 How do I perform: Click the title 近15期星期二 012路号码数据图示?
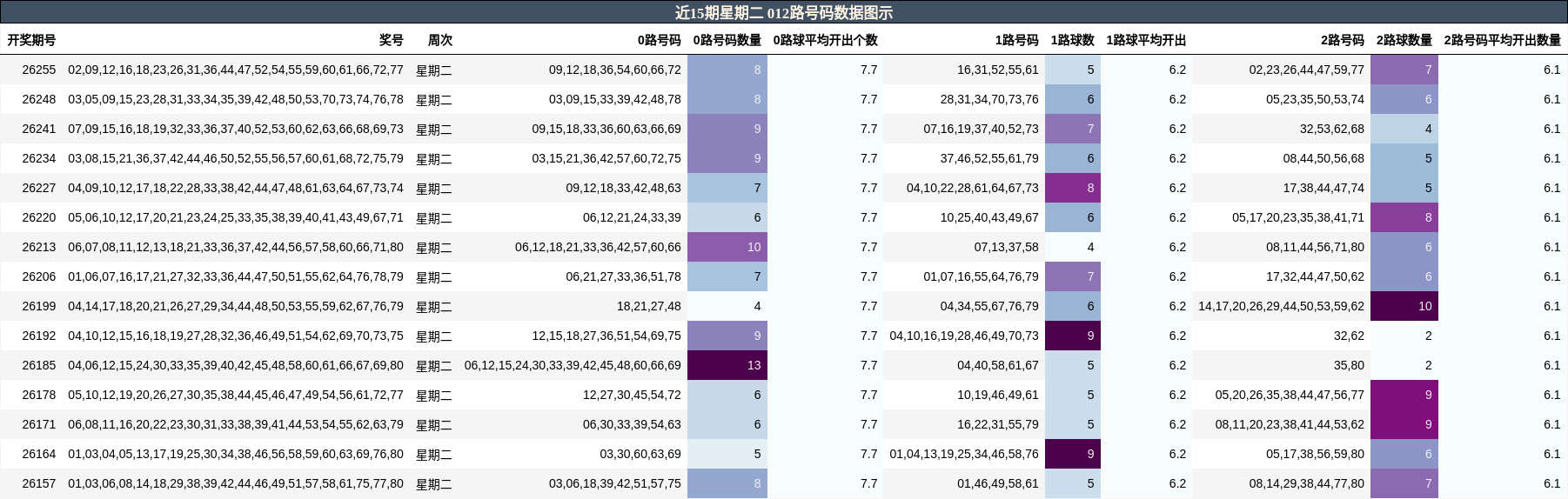[x=784, y=12]
